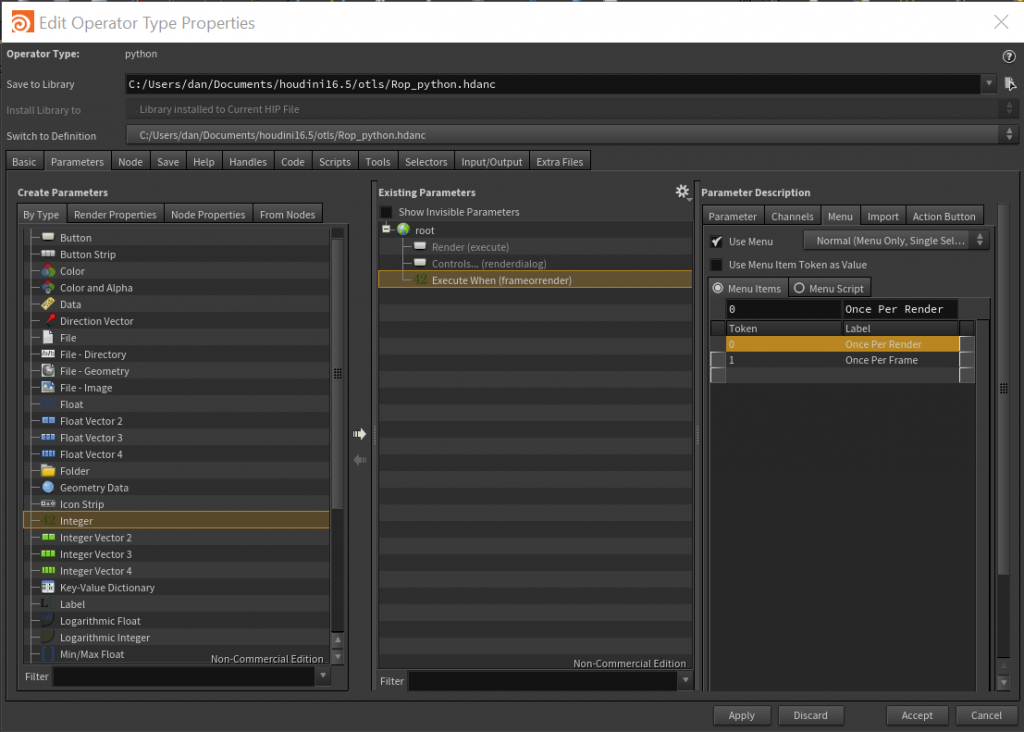Viewport: 1024px width, 732px height.
Task: Click the Discard button
Action: (810, 715)
